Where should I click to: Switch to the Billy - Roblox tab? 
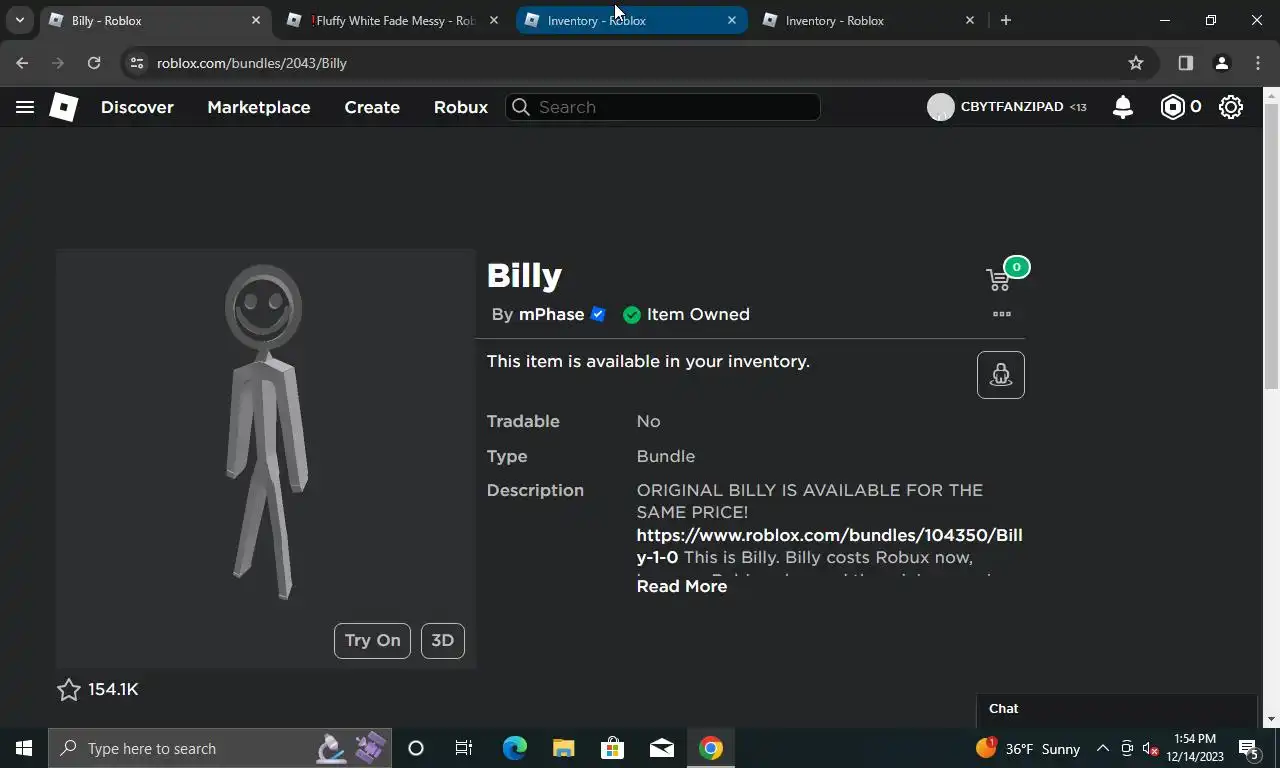155,20
